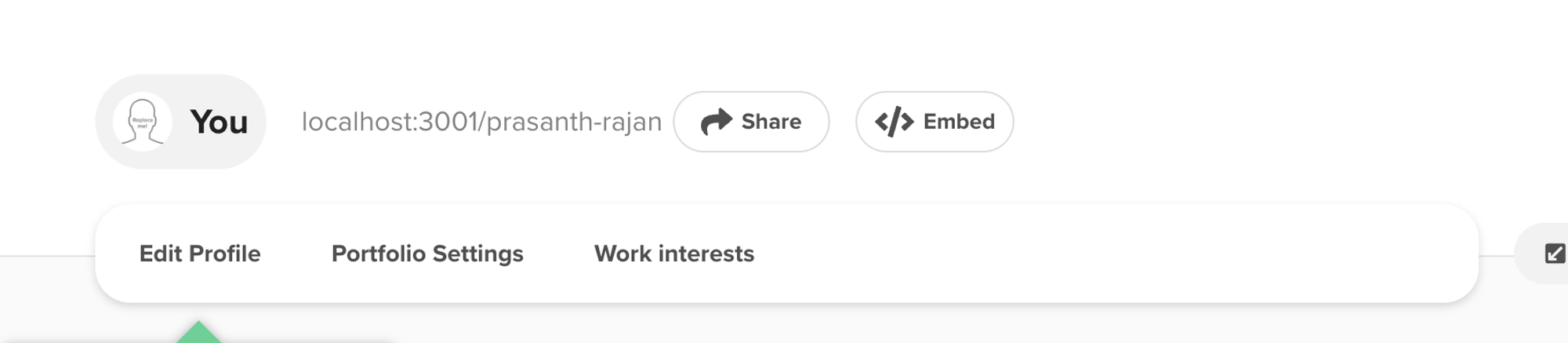This screenshot has width=1568, height=343.
Task: Open the localhost:3001/prasanth-rajan profile link
Action: [482, 122]
